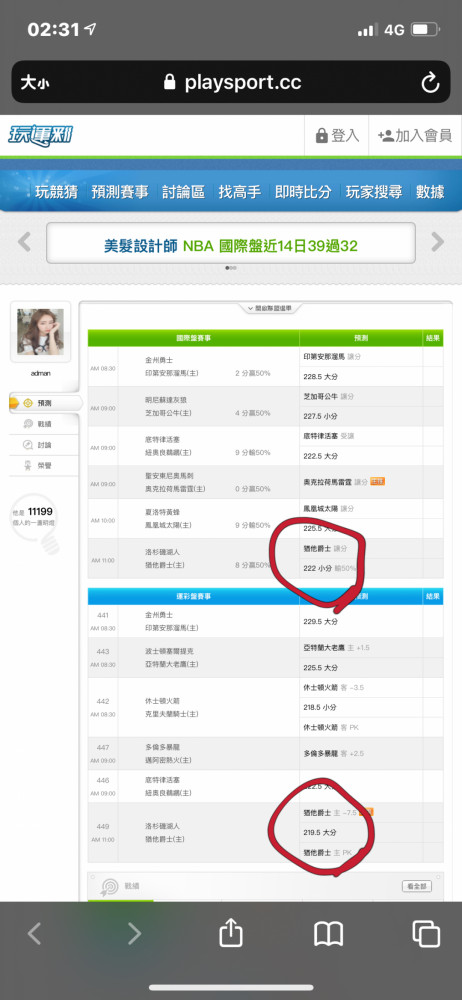Click the 休士頓火箭 客 PK prediction

point(333,727)
